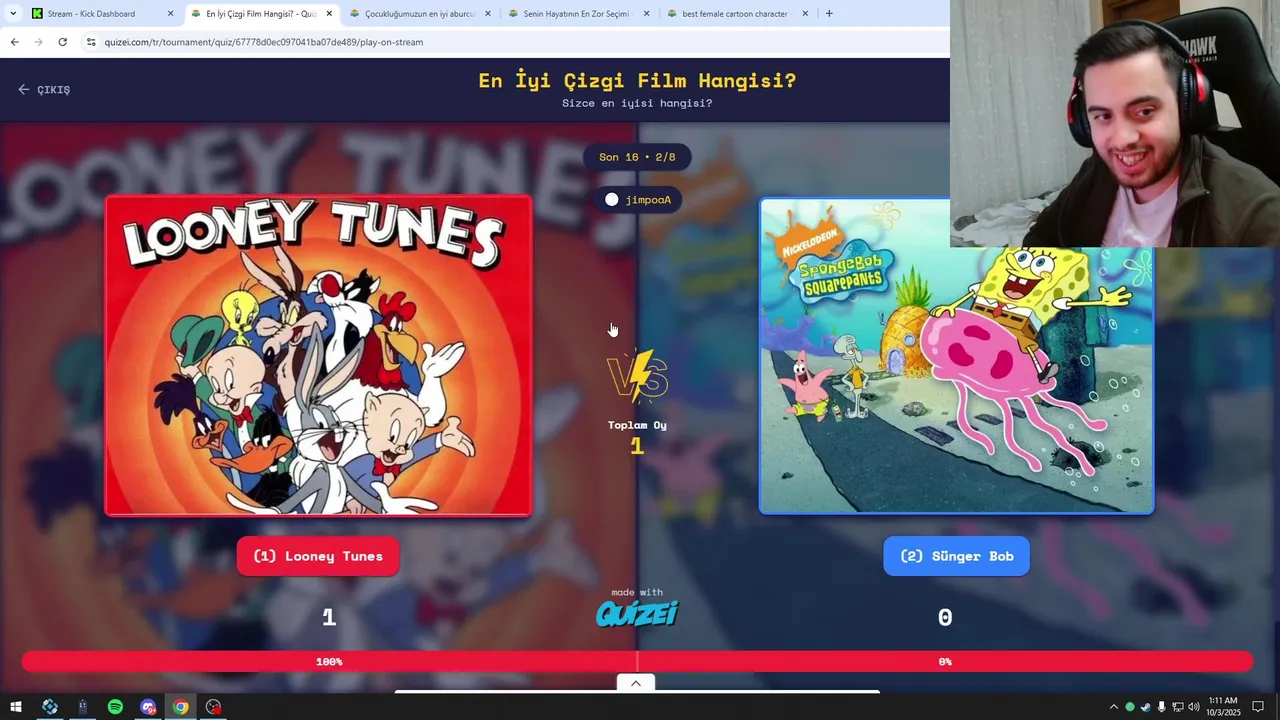This screenshot has height=720, width=1280.
Task: Expand the bottom panel chevron
Action: click(636, 683)
